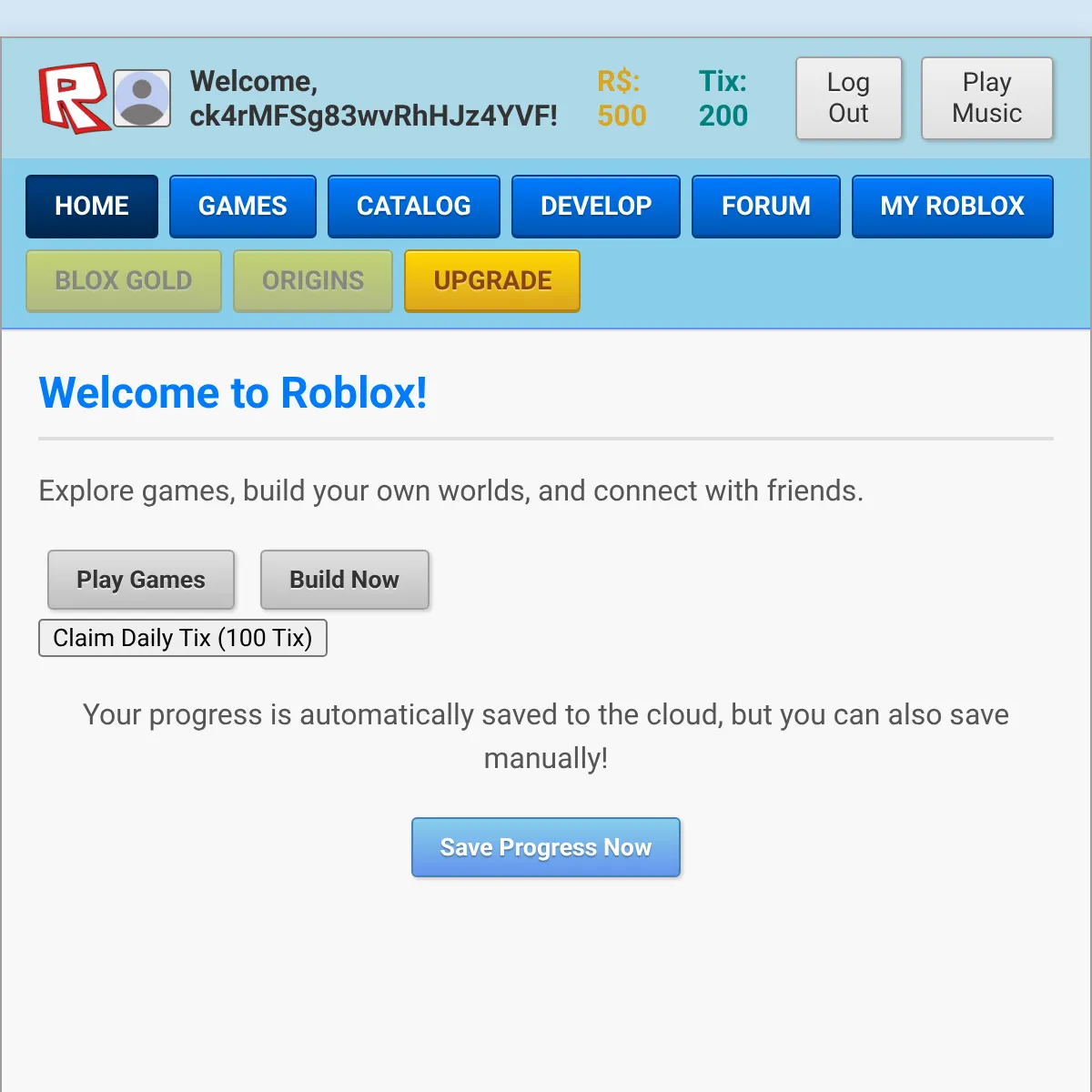Image resolution: width=1092 pixels, height=1092 pixels.
Task: Go to the HOME tab
Action: (x=92, y=207)
